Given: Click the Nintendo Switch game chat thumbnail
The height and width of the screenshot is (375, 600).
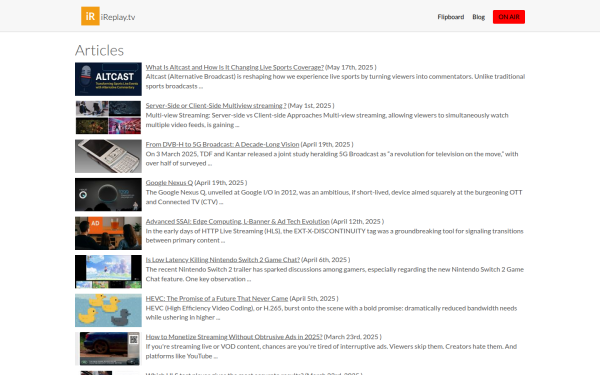Looking at the screenshot, I should click(108, 271).
